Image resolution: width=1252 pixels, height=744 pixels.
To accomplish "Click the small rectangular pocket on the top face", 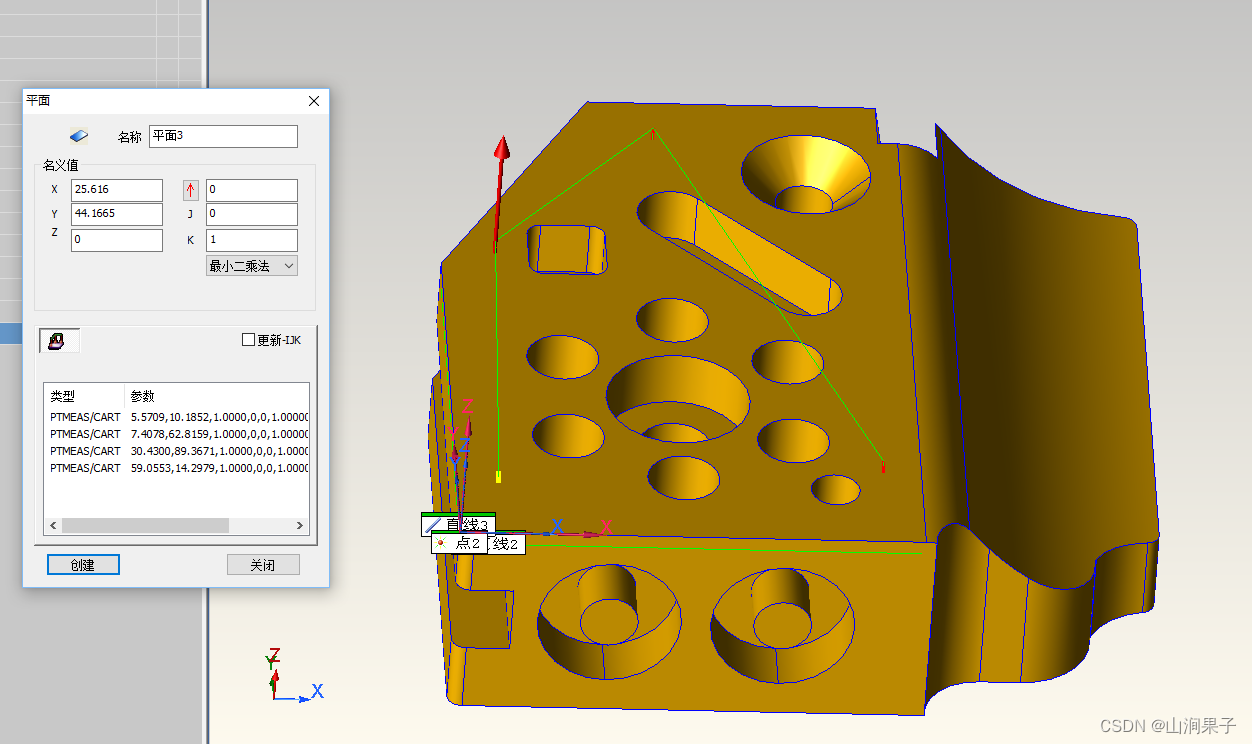I will click(x=566, y=249).
